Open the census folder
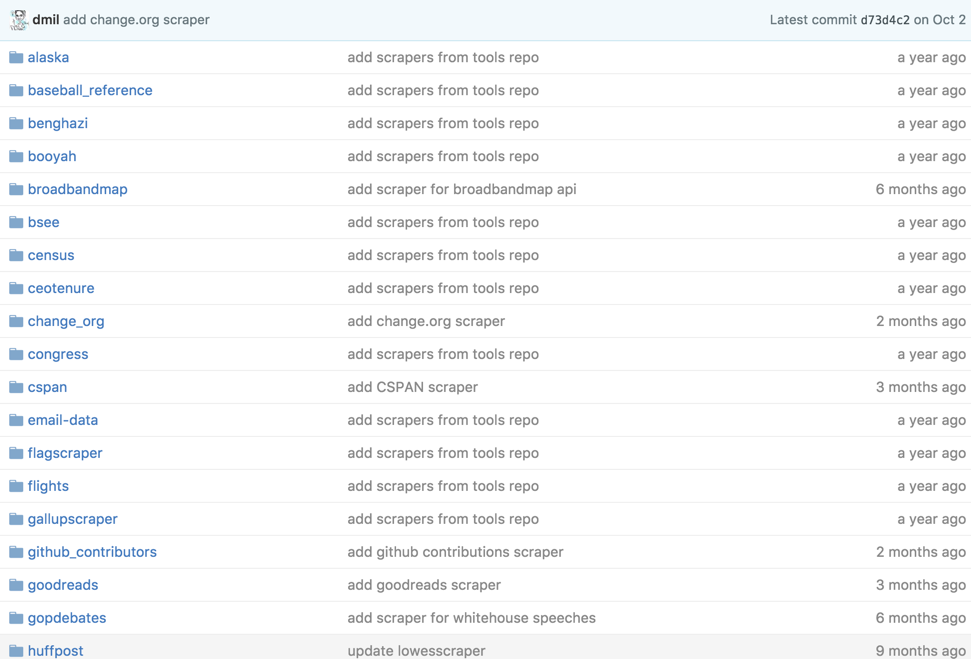Image resolution: width=971 pixels, height=659 pixels. [51, 255]
